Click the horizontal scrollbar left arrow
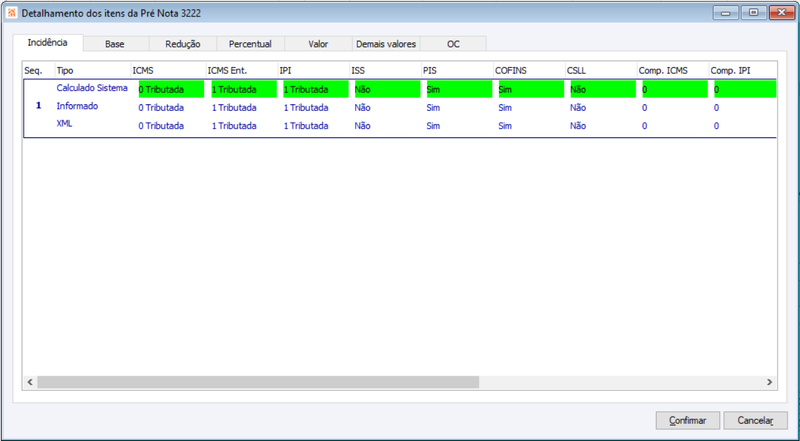The height and width of the screenshot is (441, 800). [30, 382]
